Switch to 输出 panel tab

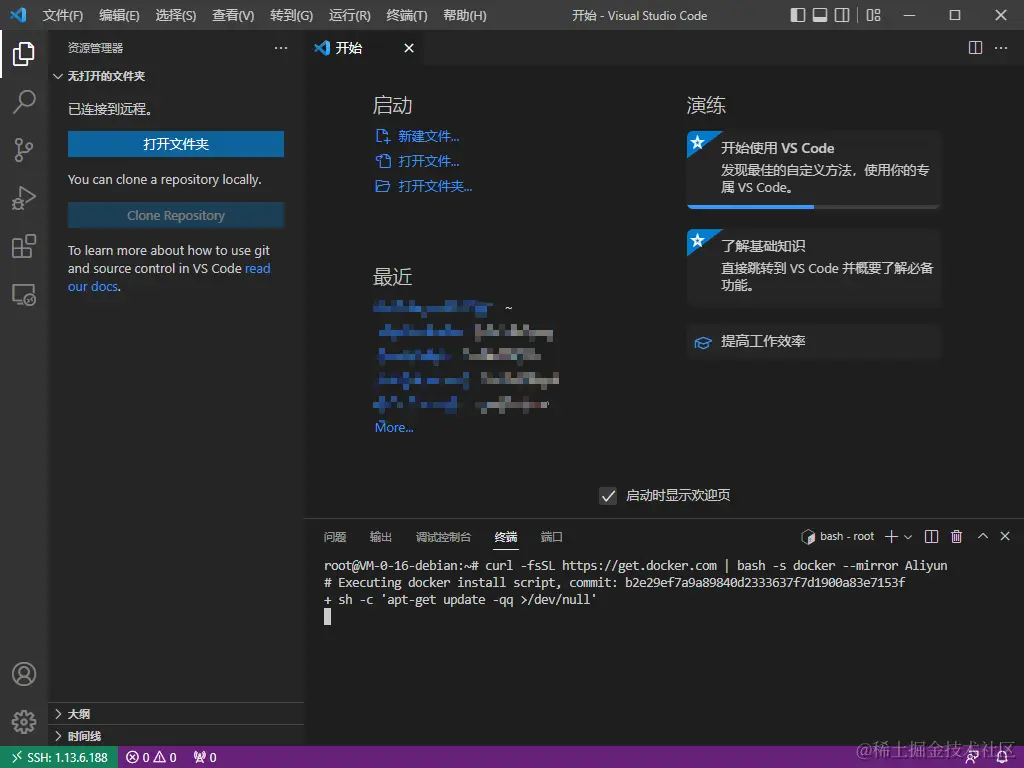pos(381,537)
